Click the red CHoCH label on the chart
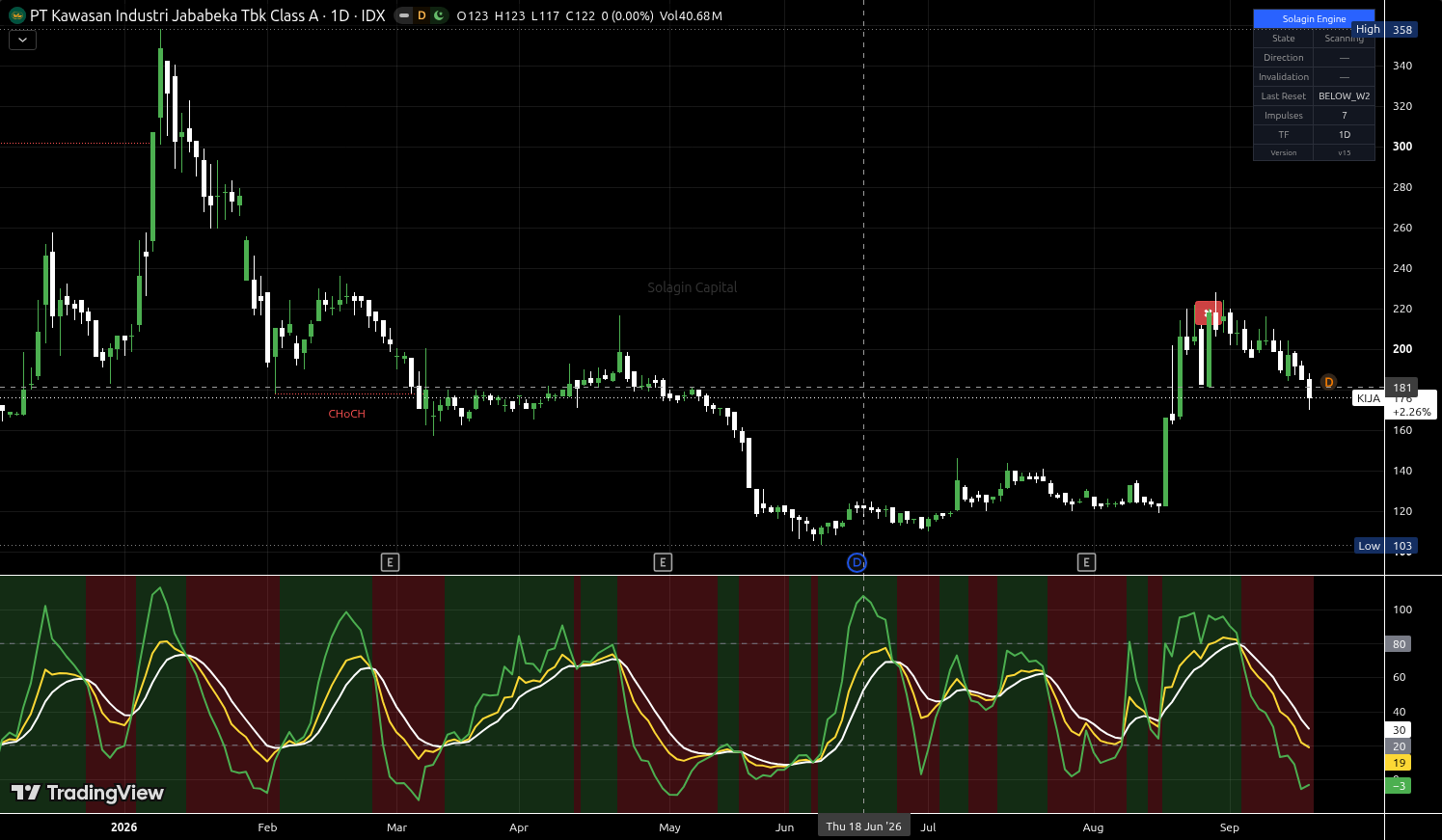 click(346, 414)
